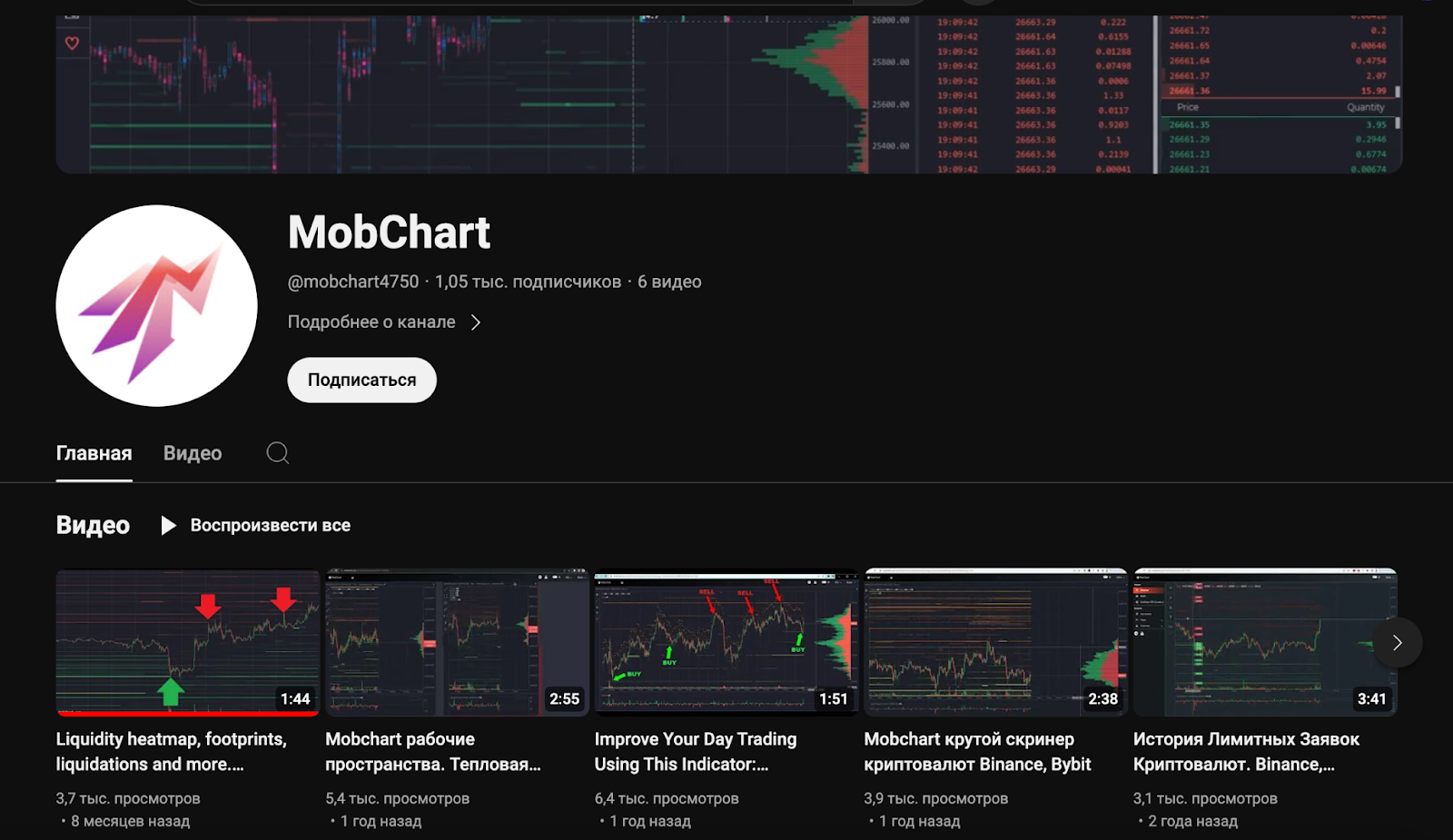Expand Подробнее о канале chevron
Image resolution: width=1453 pixels, height=840 pixels.
click(x=476, y=322)
